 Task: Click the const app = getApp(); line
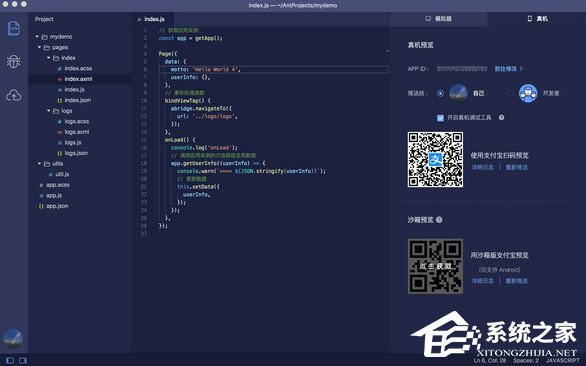[191, 38]
